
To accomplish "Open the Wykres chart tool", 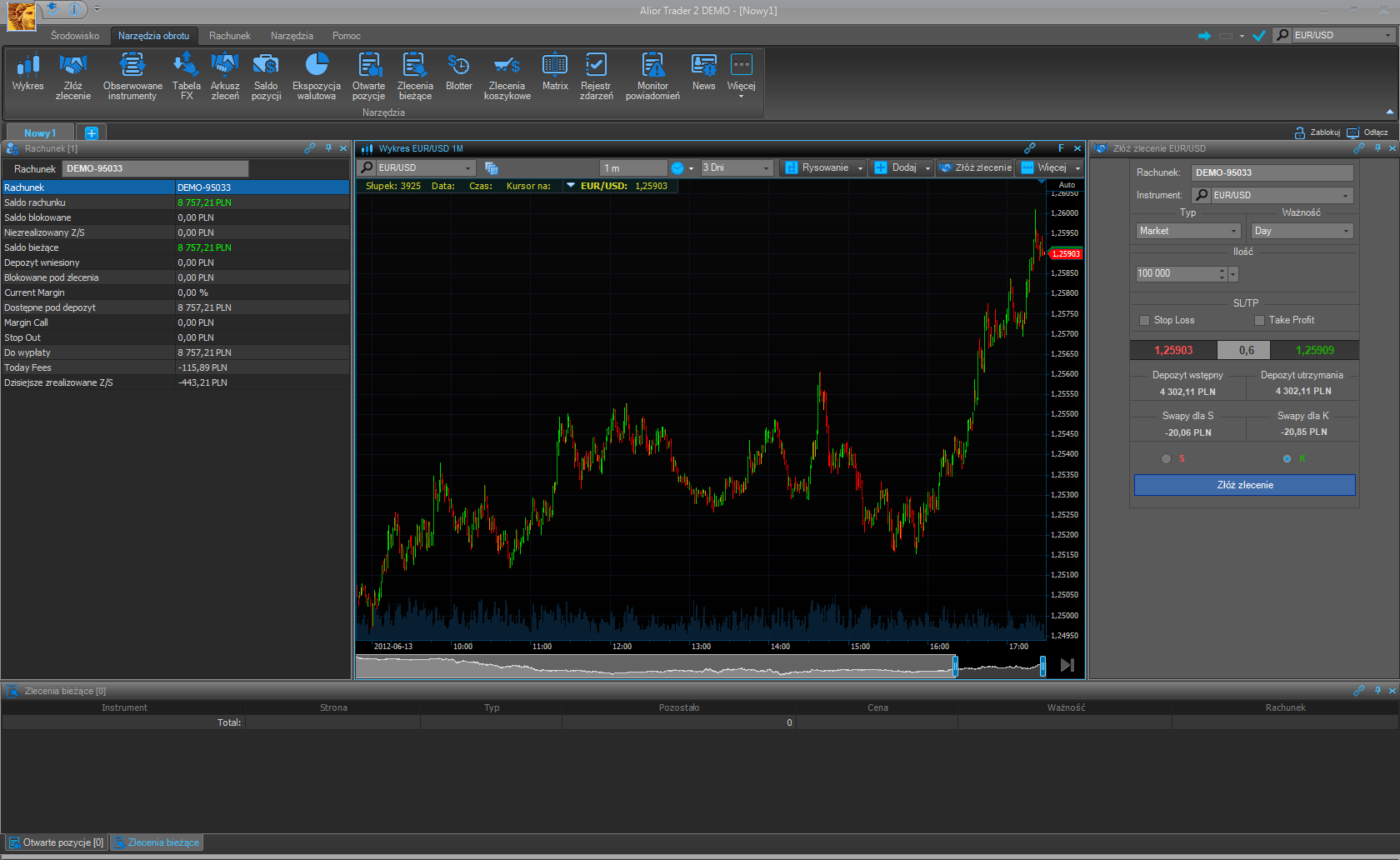I will [27, 72].
